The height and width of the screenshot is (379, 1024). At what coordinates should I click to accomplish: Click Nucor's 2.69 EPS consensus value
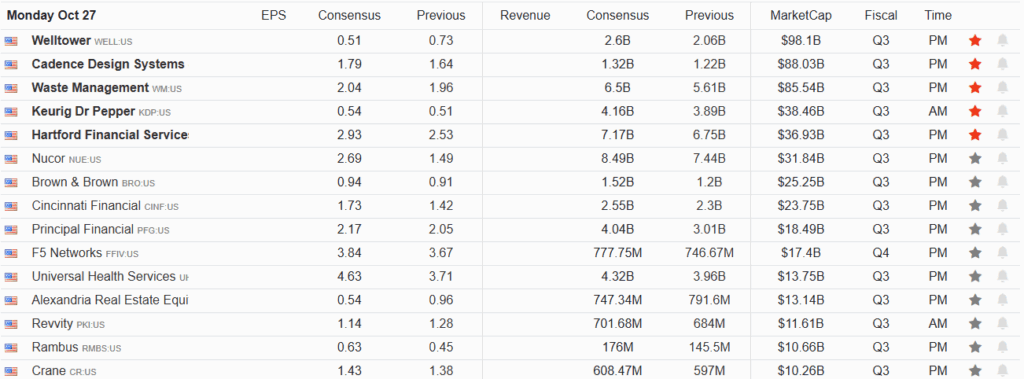(x=349, y=158)
